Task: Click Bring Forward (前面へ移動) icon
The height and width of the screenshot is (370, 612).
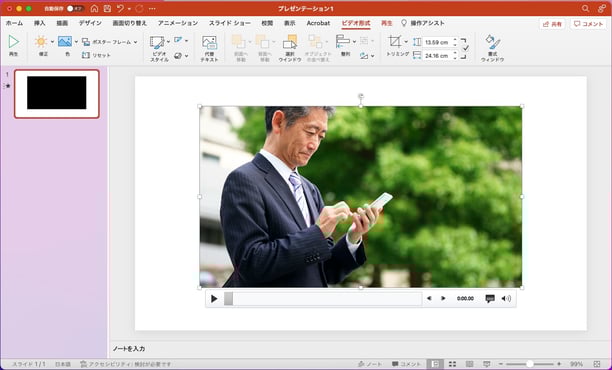Action: click(x=238, y=41)
